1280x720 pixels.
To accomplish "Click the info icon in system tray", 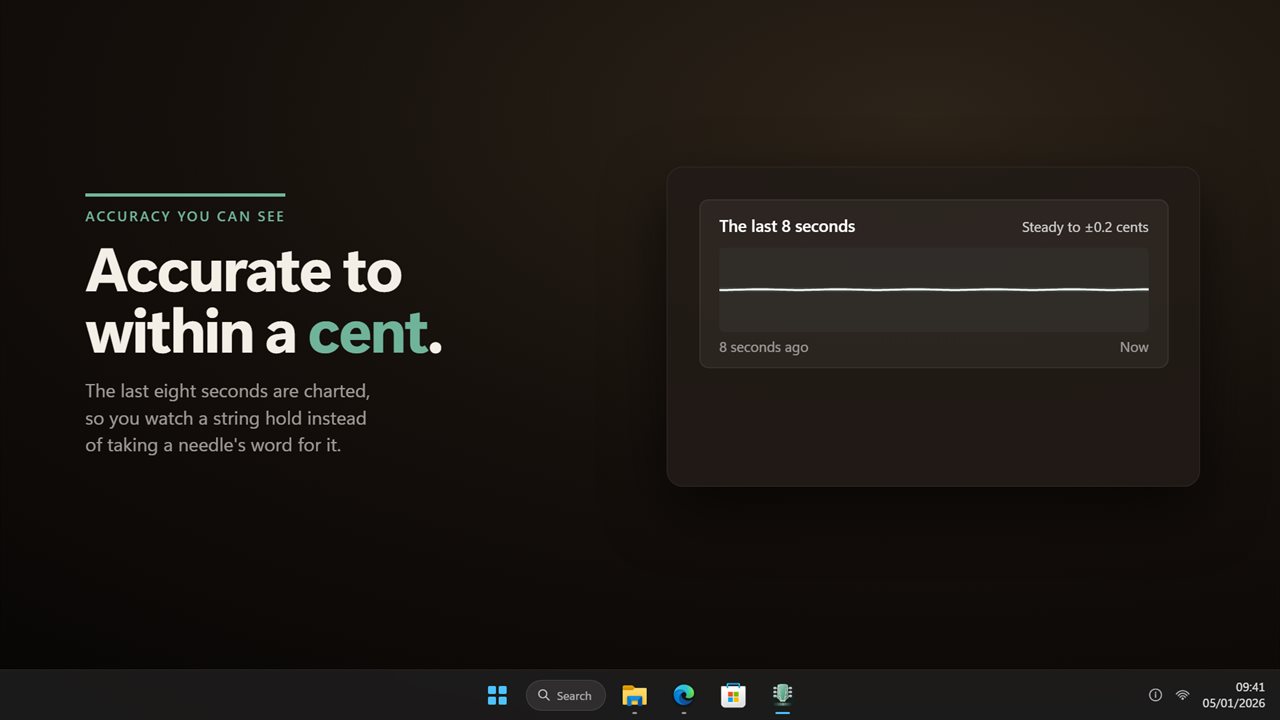I will click(x=1155, y=695).
